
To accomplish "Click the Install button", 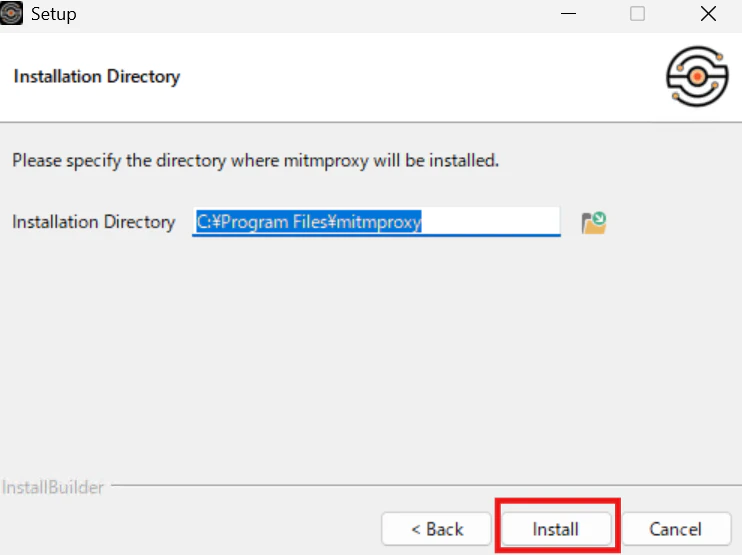I will tap(556, 529).
